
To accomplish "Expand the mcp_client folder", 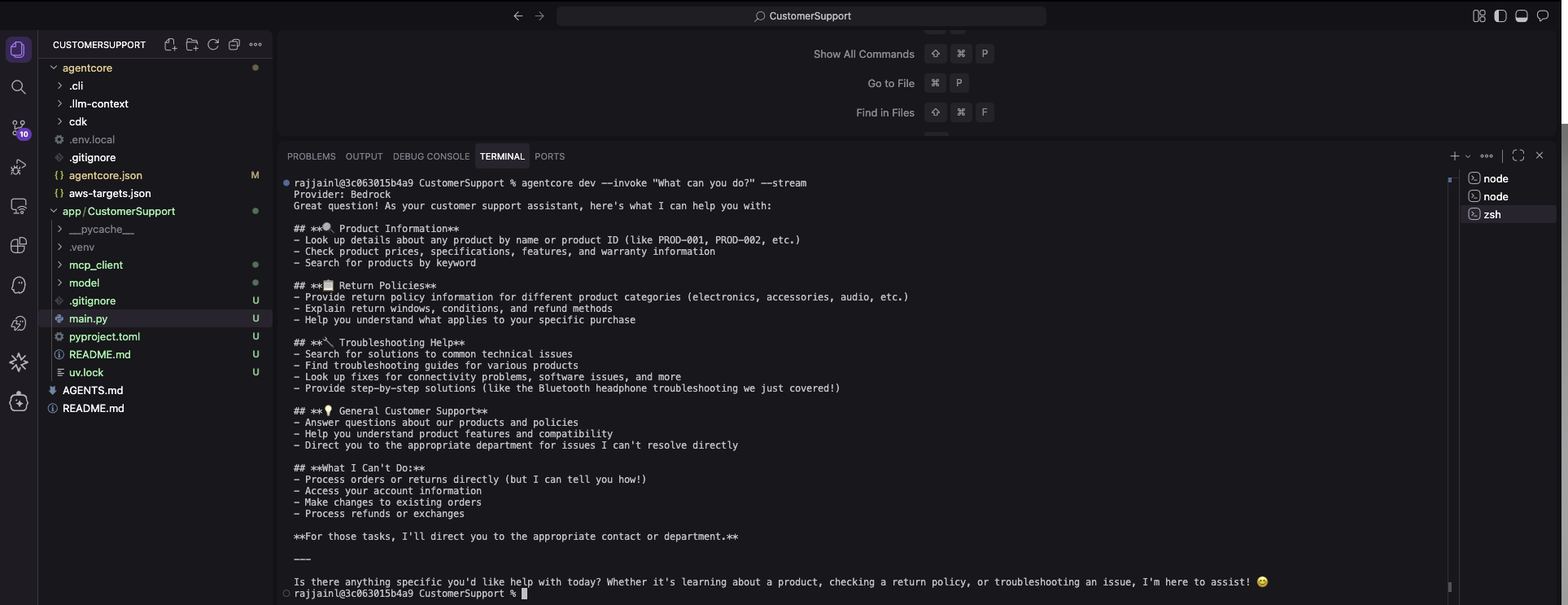I will 95,265.
